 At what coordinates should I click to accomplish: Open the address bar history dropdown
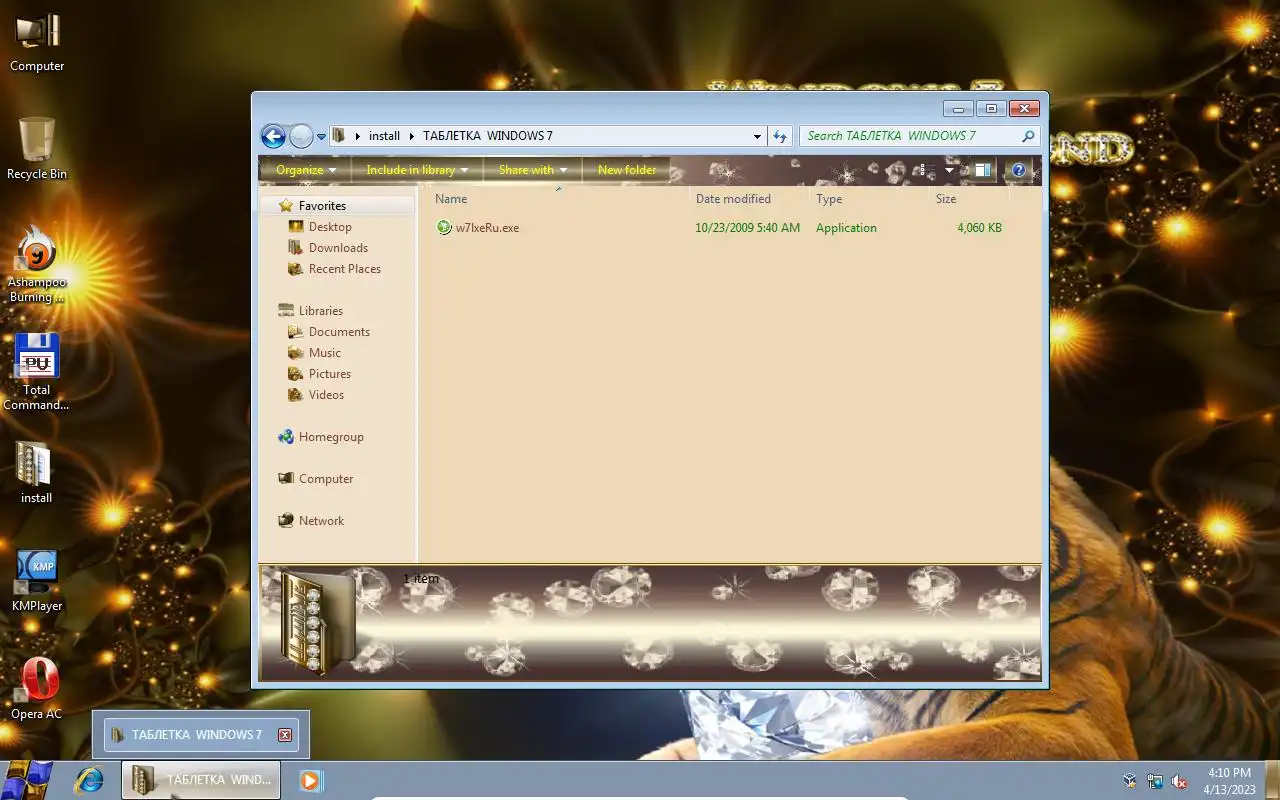(x=757, y=136)
